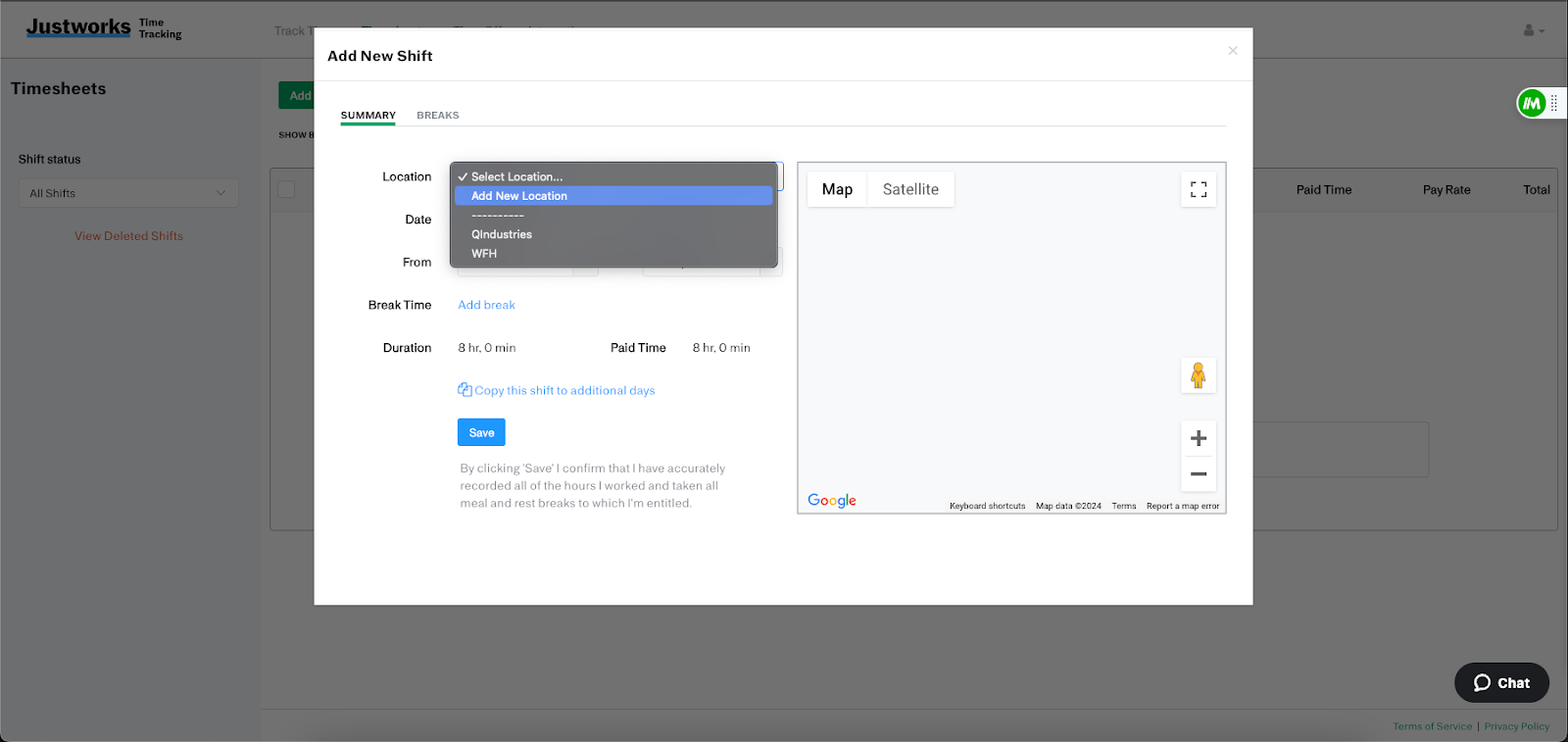Click the green M extension icon
Screen dimensions: 1568x742
1531,103
